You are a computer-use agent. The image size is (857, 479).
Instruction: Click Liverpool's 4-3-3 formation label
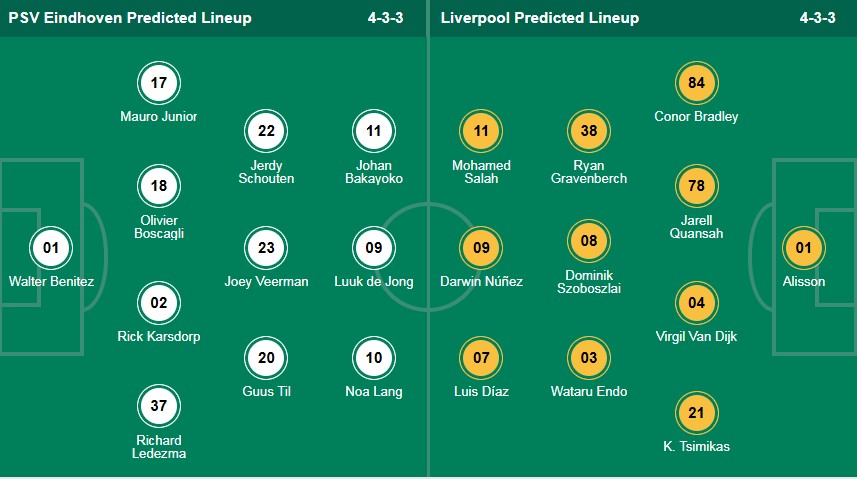click(x=818, y=18)
